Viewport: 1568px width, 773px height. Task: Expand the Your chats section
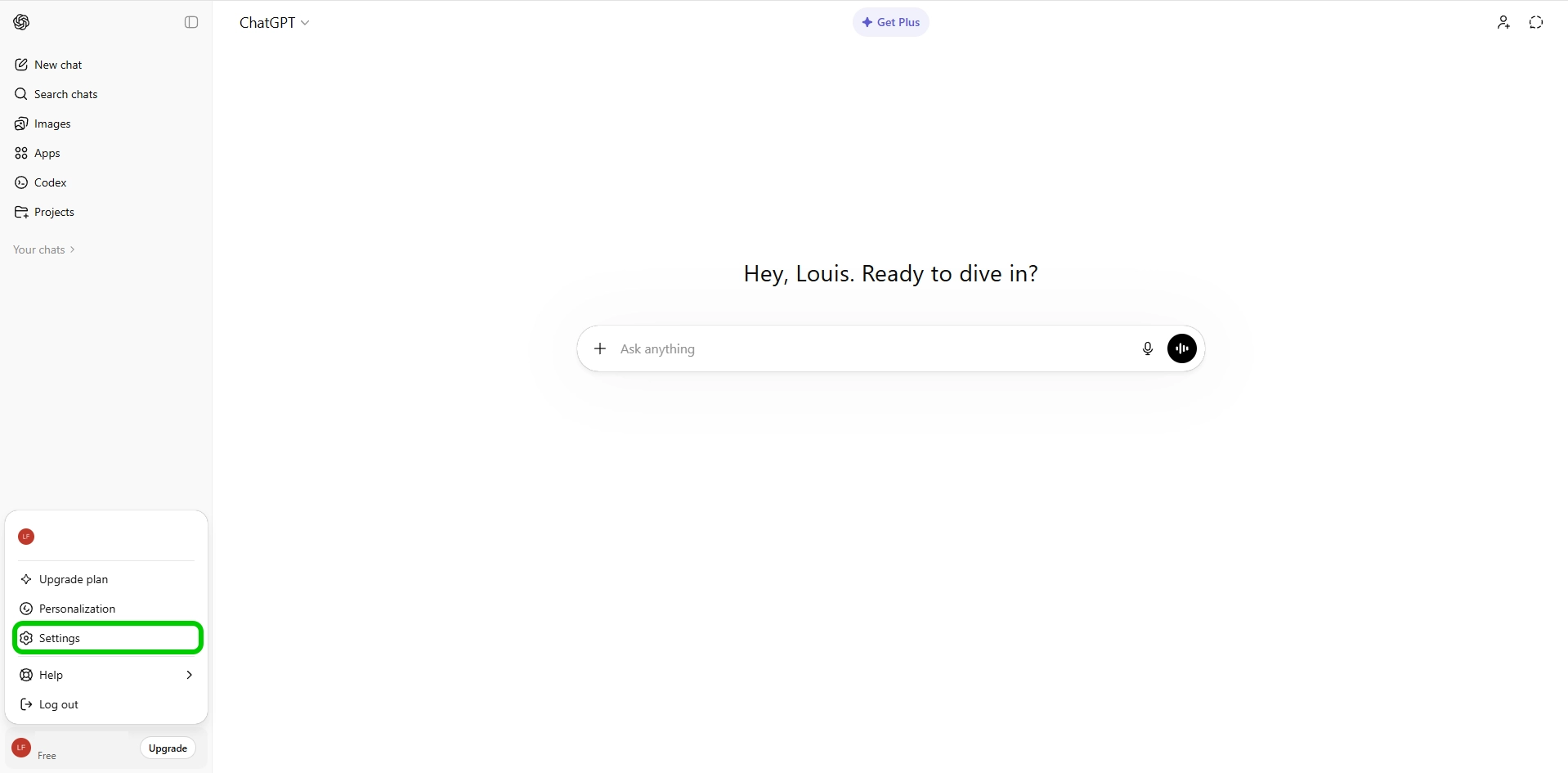(x=44, y=249)
